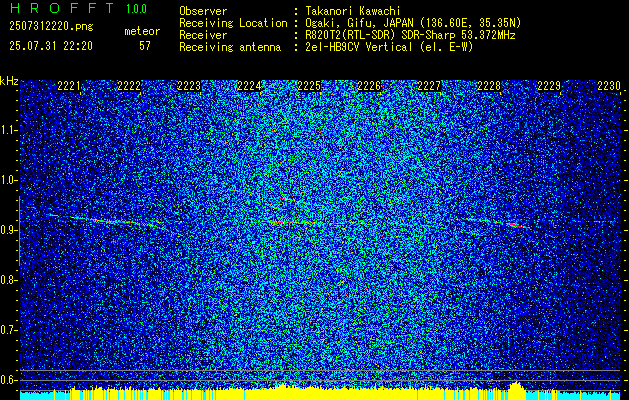This screenshot has width=629, height=400.
Task: Click the 0.7 kHz axis label
Action: (8, 330)
